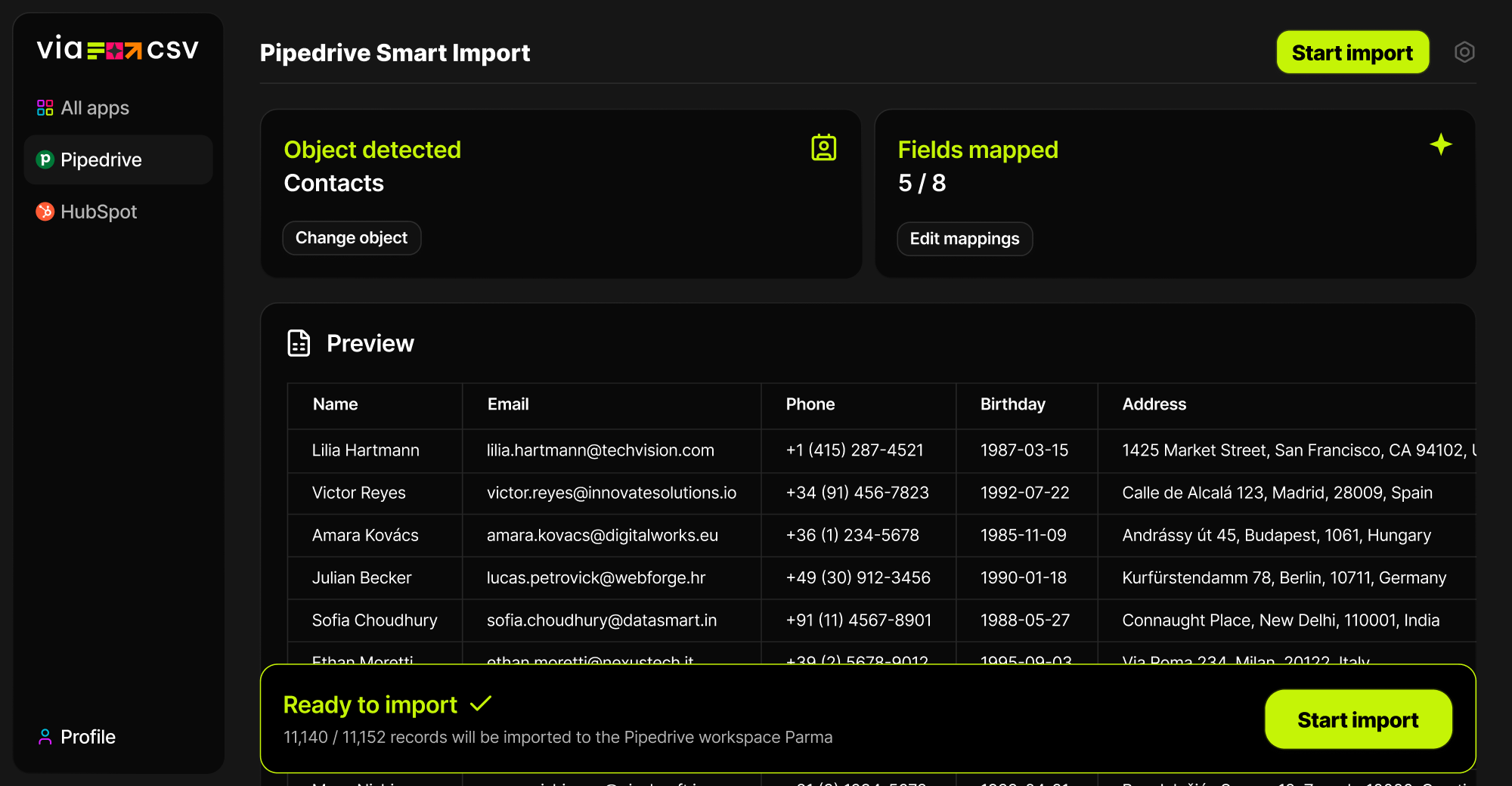The height and width of the screenshot is (786, 1512).
Task: Click birthday 1985-11-09
Action: [x=1027, y=535]
